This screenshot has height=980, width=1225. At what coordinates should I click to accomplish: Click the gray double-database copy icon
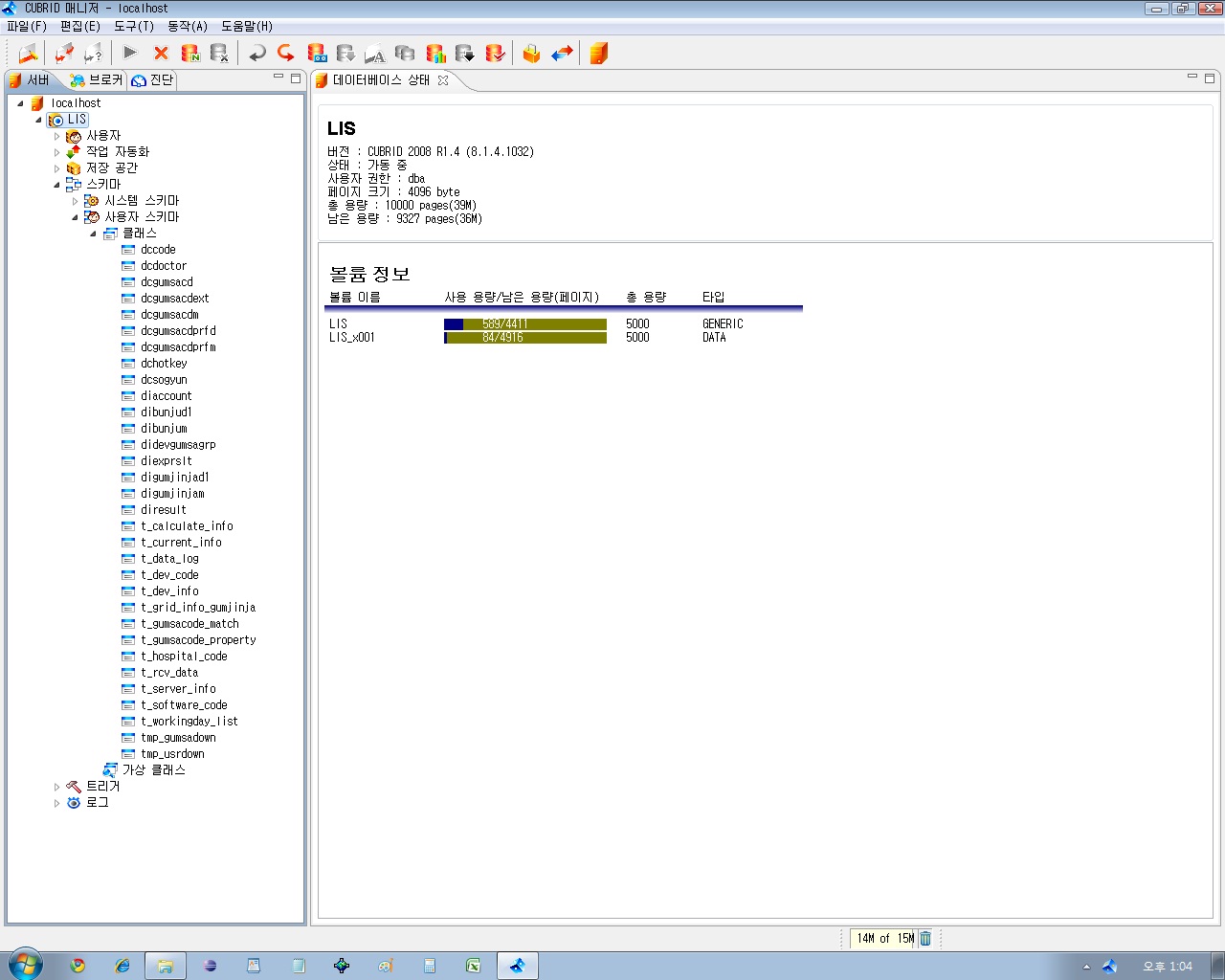point(405,54)
